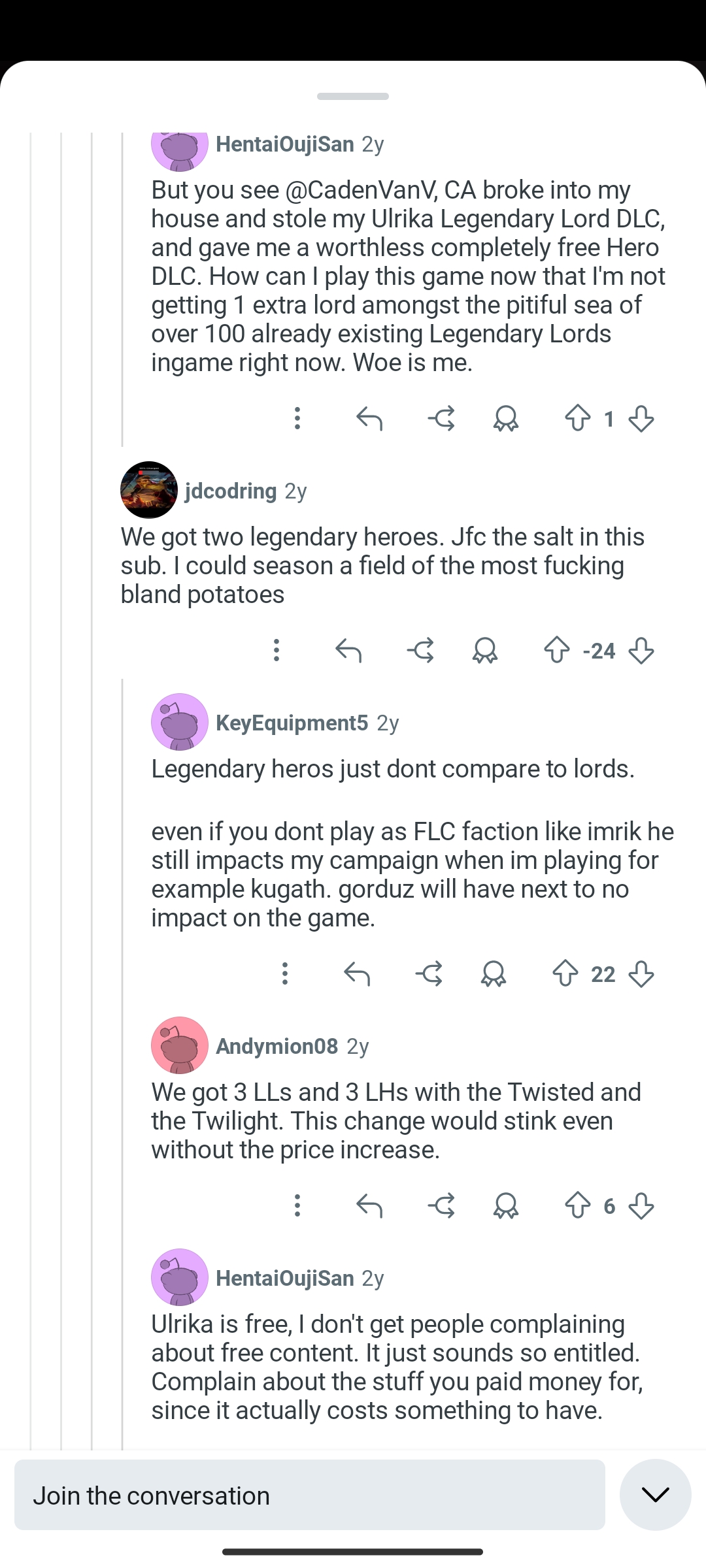Reply to HentaiOujiSan's Woe is me comment
This screenshot has width=706, height=1568.
tap(369, 418)
